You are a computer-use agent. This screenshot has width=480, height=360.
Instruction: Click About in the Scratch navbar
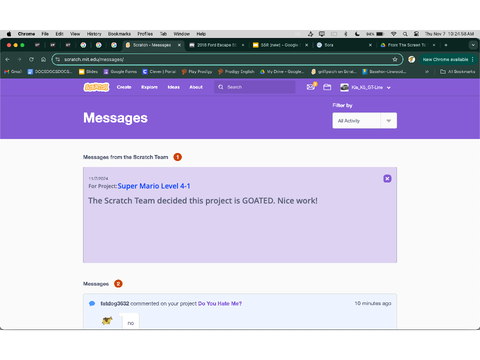pyautogui.click(x=196, y=87)
